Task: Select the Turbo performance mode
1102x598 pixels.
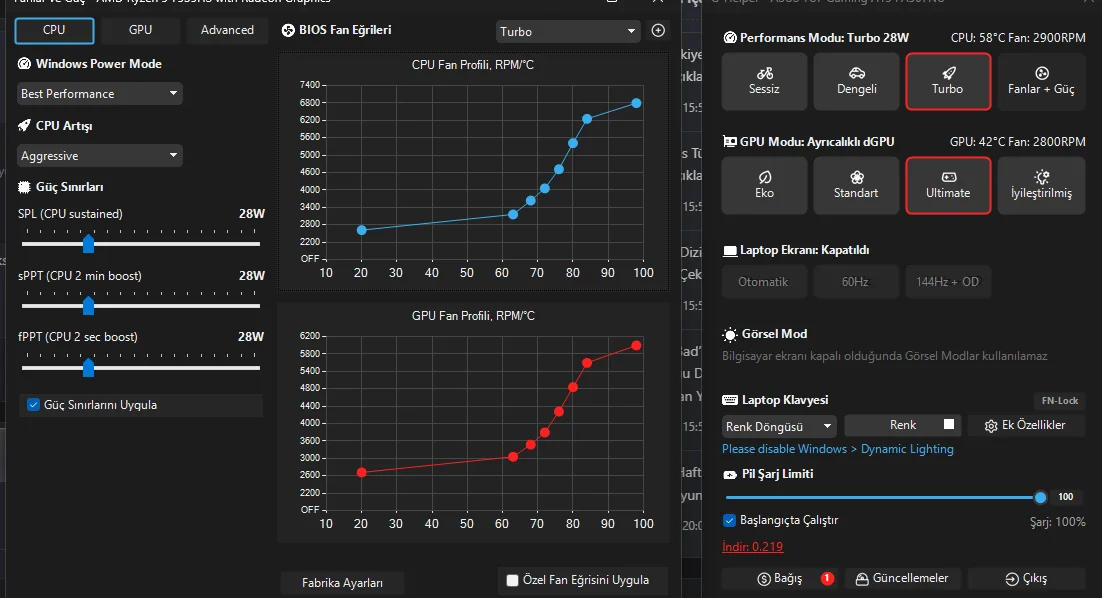Action: pyautogui.click(x=948, y=82)
